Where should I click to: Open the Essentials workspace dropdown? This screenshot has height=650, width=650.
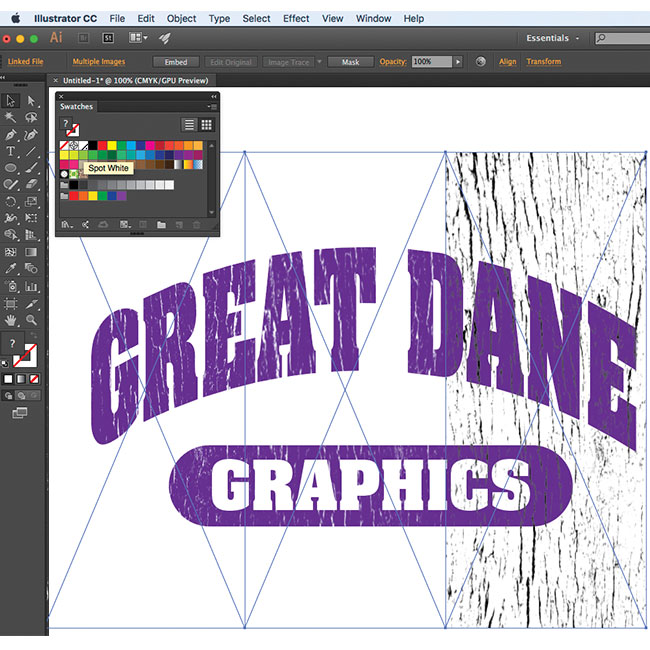tap(552, 38)
